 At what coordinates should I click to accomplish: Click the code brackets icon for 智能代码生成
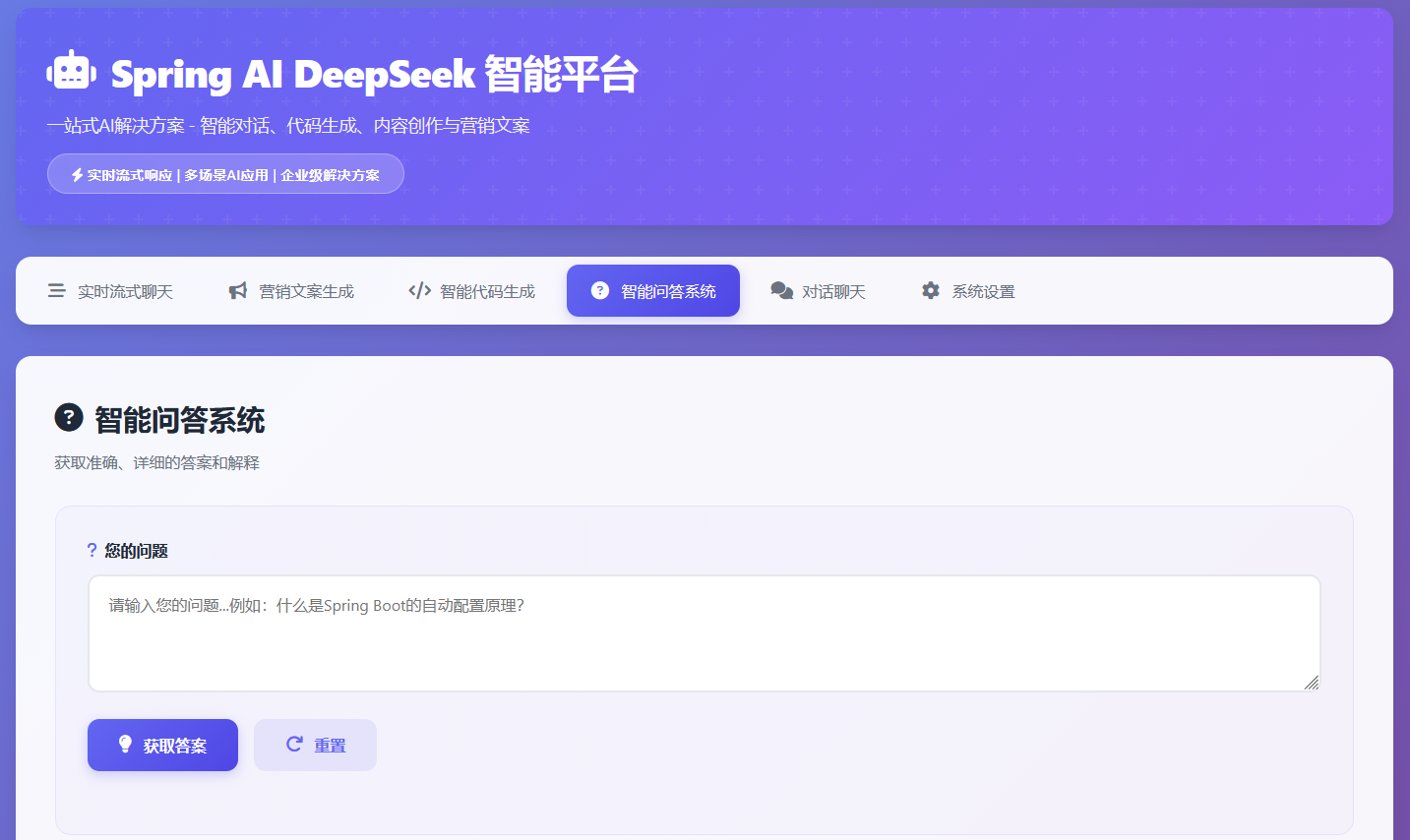click(419, 291)
